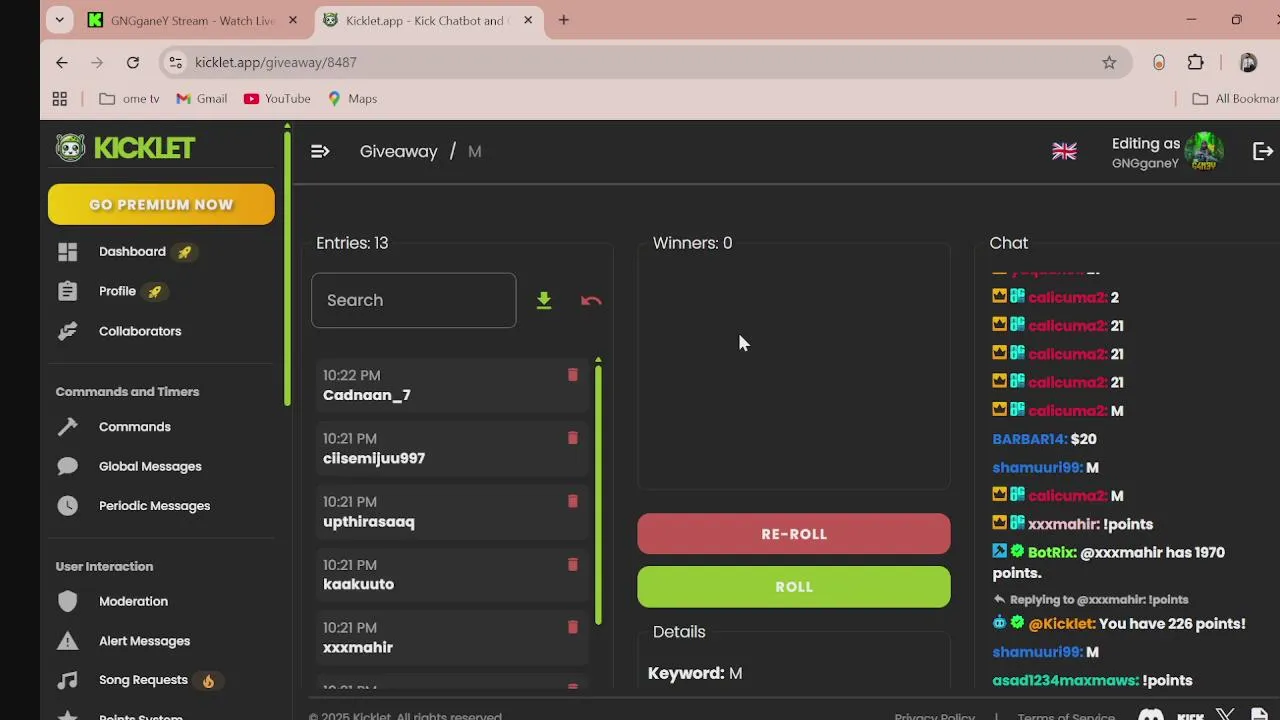Click the X (Twitter) icon in the footer

click(1225, 715)
